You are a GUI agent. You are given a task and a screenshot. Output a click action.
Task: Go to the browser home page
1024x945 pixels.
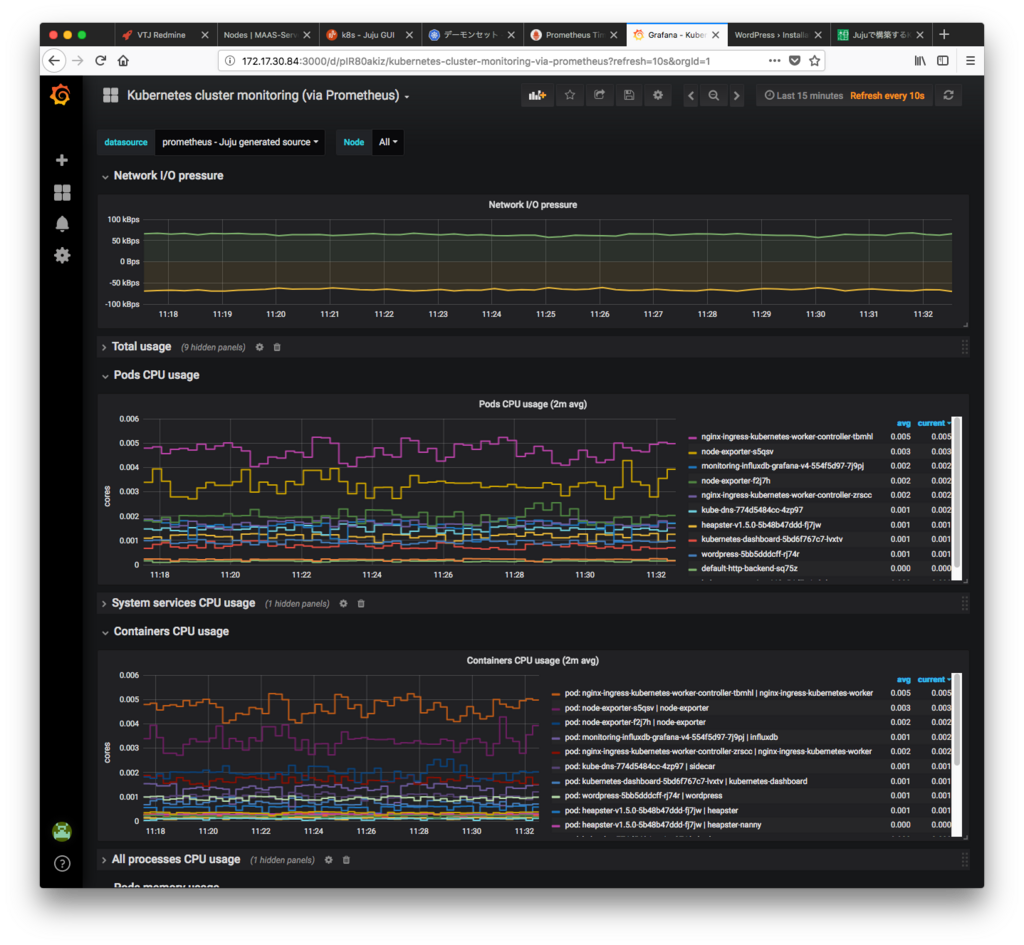123,61
